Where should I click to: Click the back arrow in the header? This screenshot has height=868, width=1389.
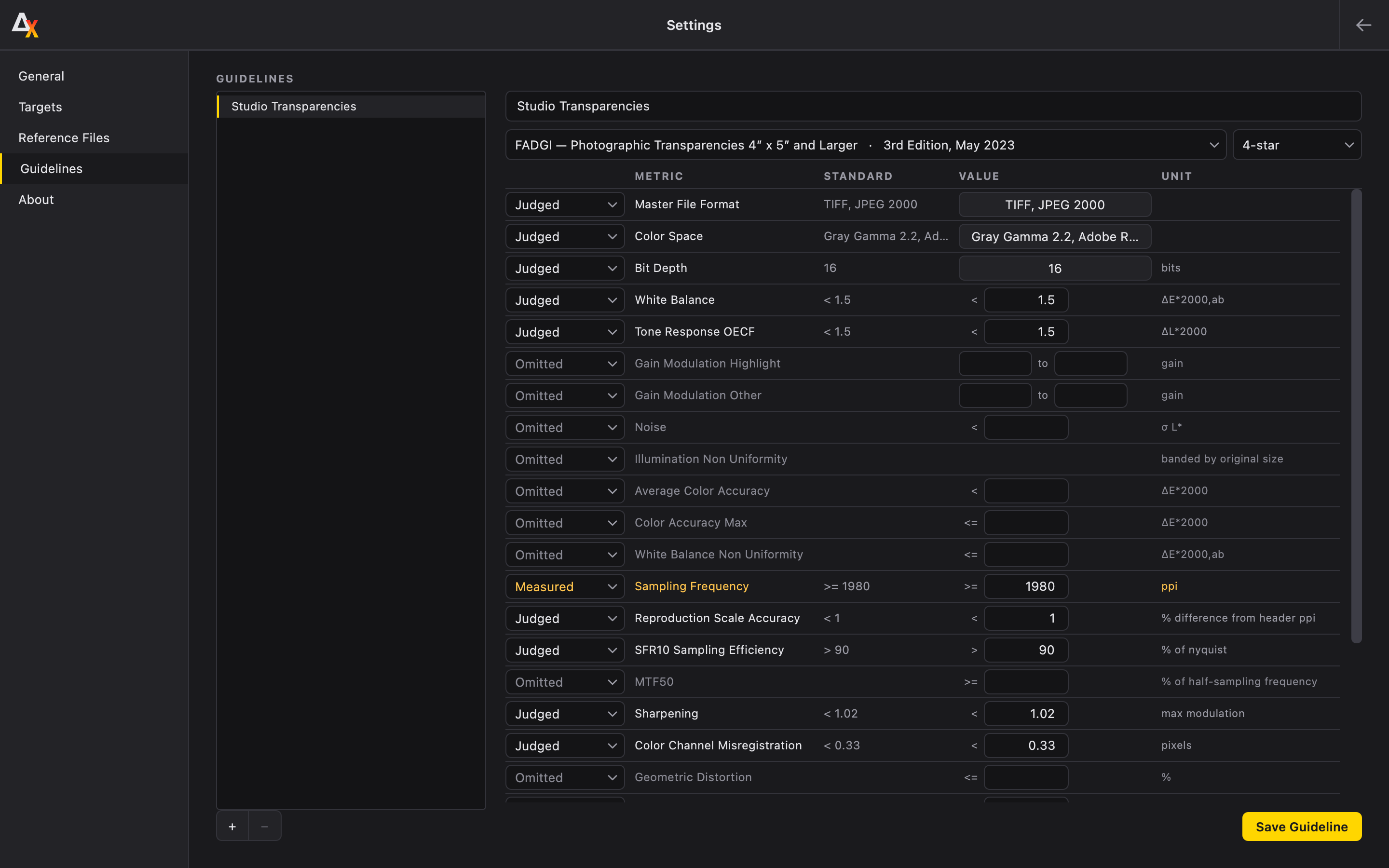pyautogui.click(x=1363, y=25)
